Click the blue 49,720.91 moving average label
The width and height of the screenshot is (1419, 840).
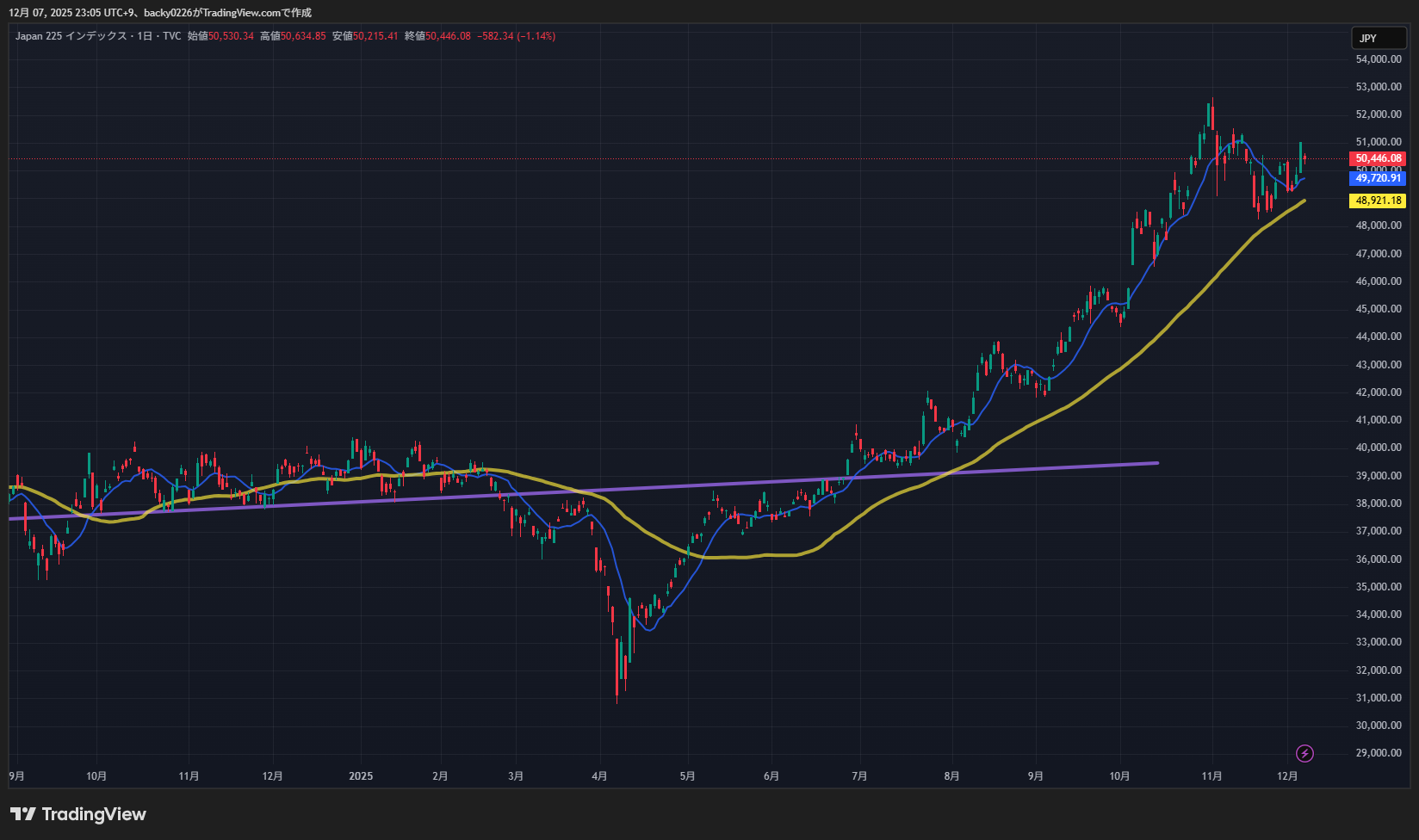click(1378, 178)
